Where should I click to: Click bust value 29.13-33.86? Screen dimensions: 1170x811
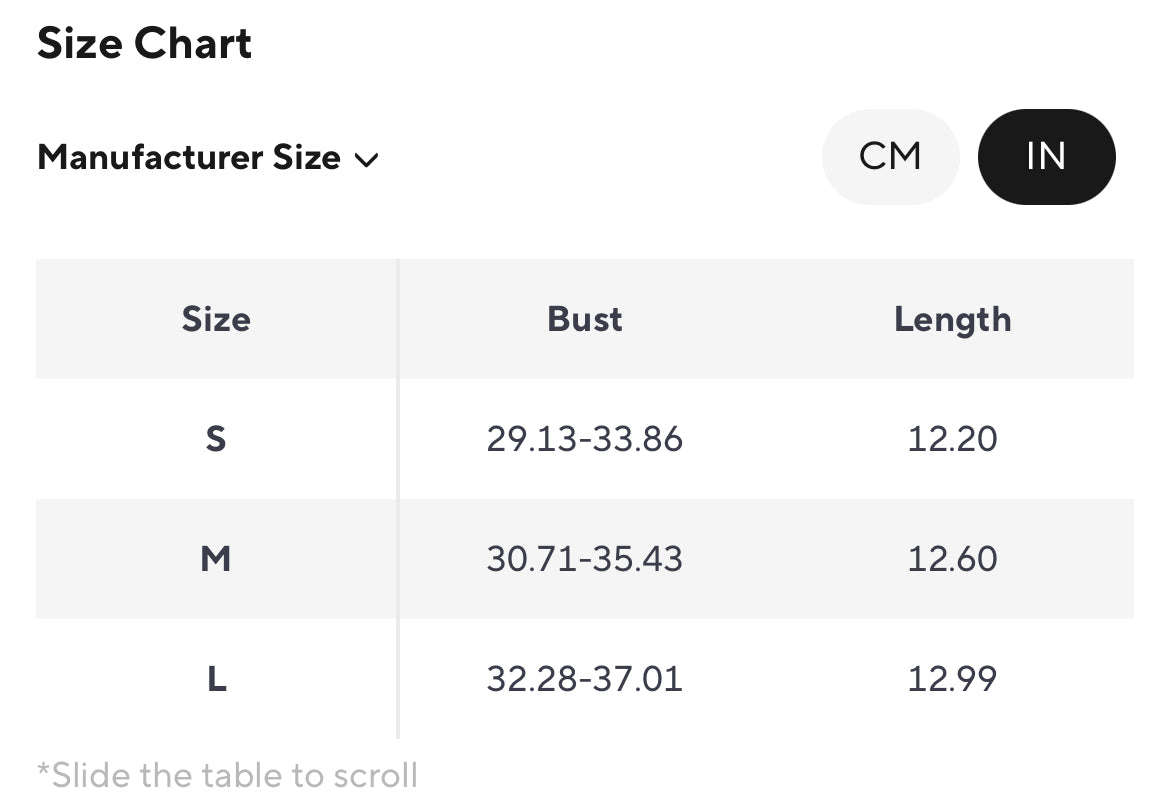[585, 439]
